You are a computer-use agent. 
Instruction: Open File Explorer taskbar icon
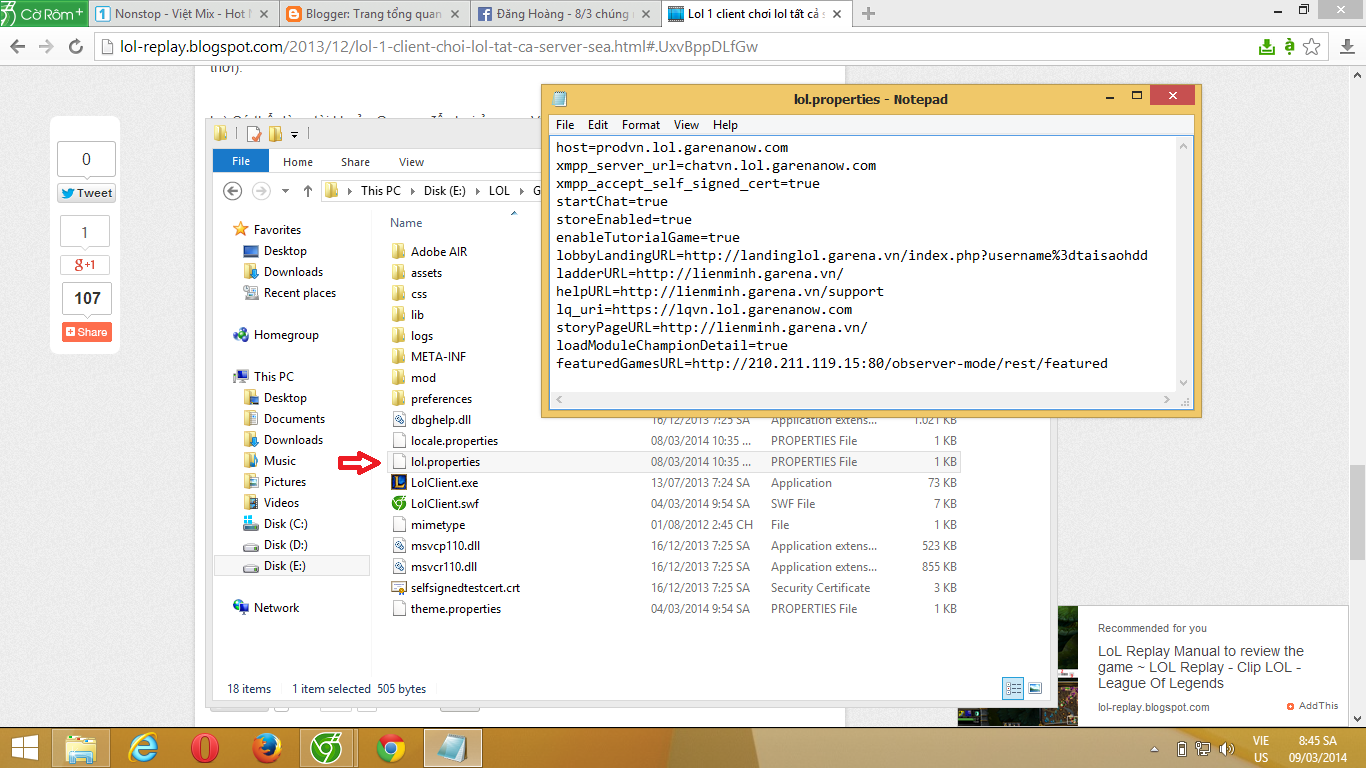tap(80, 748)
